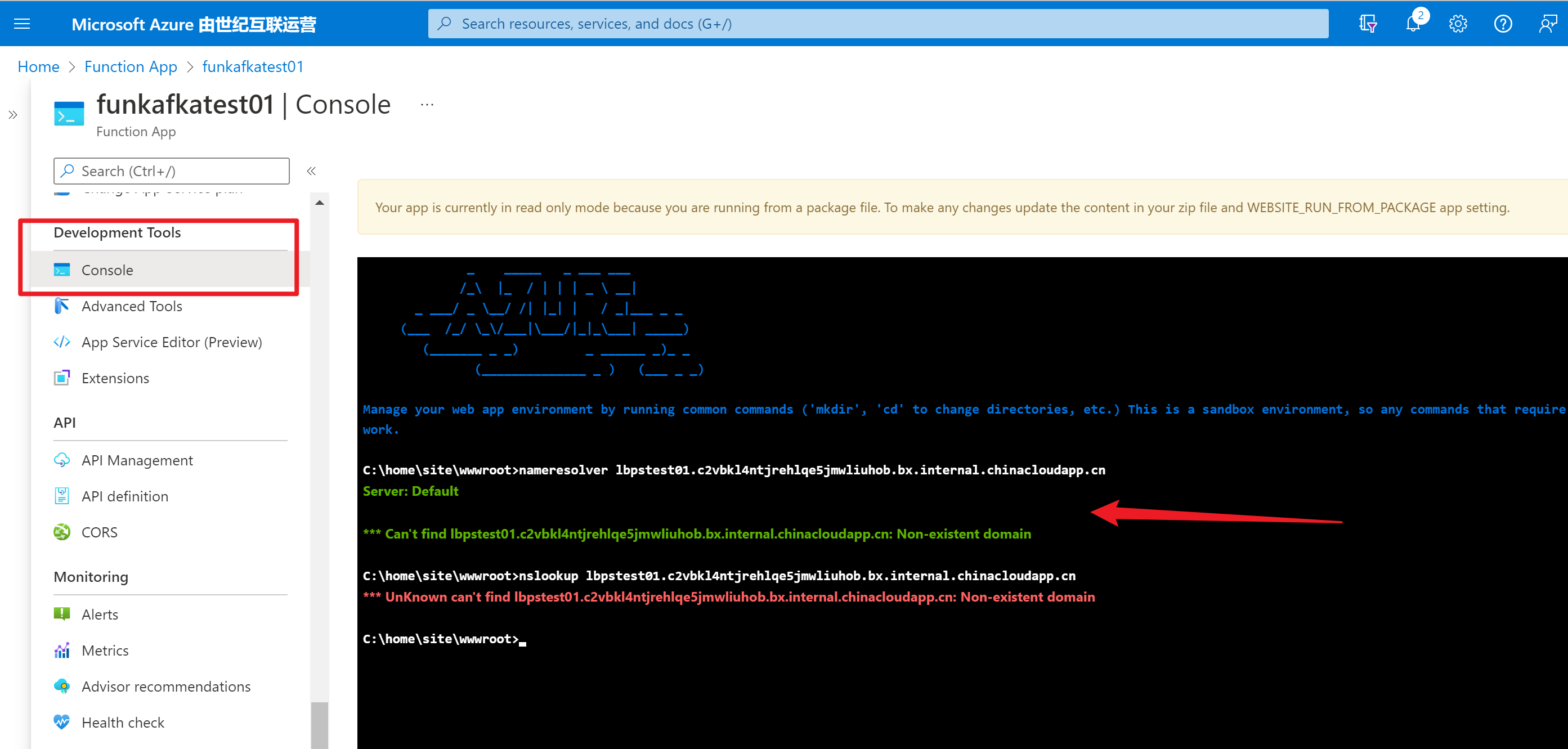This screenshot has width=1568, height=749.
Task: Collapse the sidebar with double chevron
Action: pos(311,171)
